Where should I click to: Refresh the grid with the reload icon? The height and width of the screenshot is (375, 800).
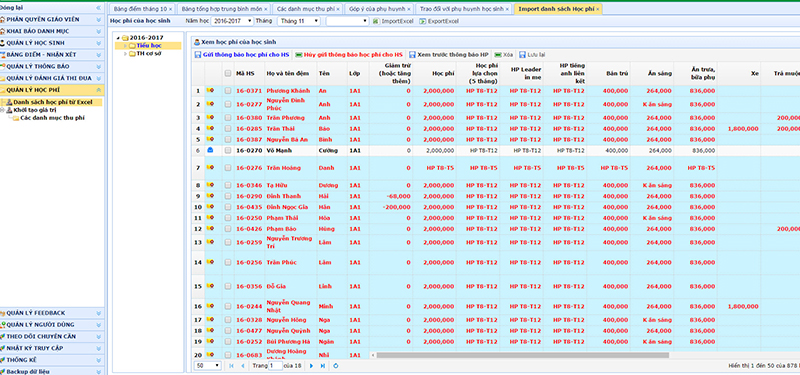pos(335,366)
